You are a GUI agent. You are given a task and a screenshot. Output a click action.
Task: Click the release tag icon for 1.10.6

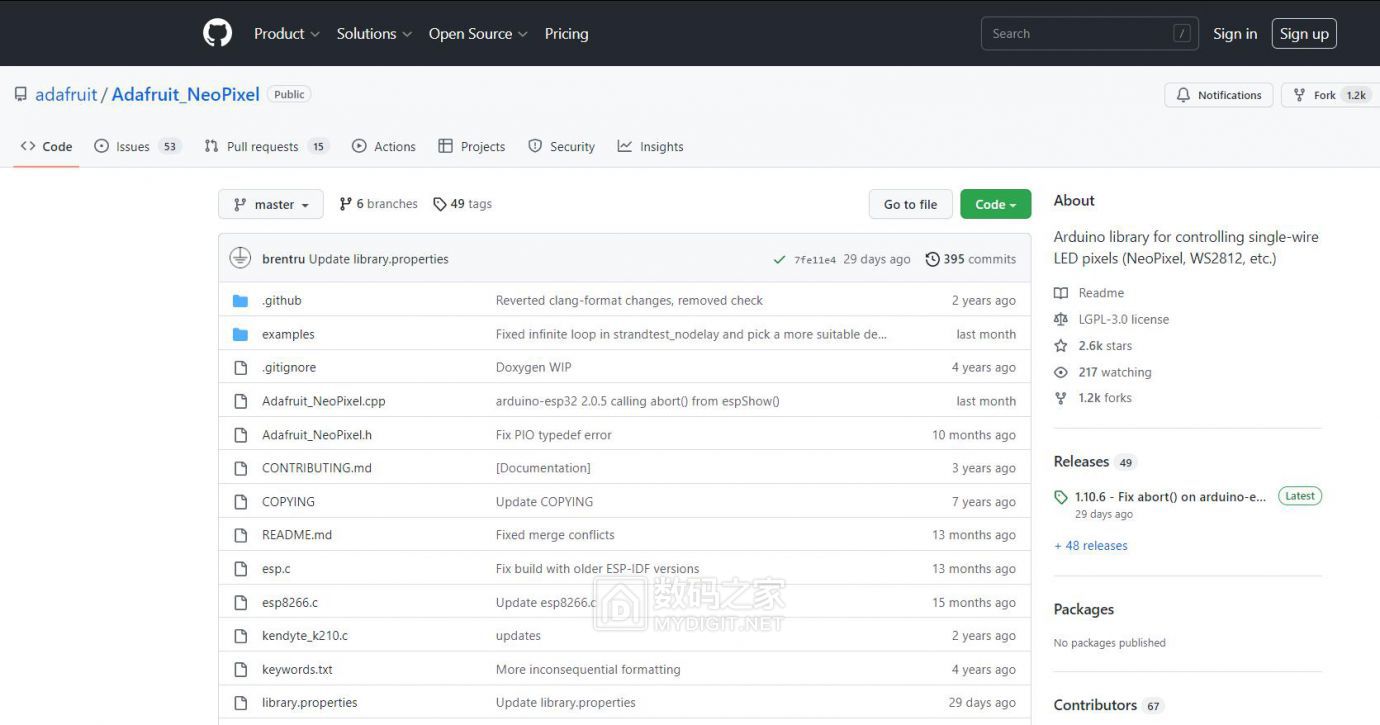tap(1061, 497)
